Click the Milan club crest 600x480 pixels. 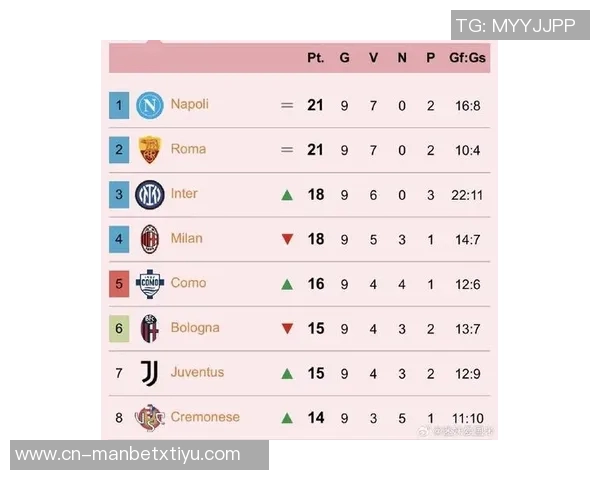coord(150,239)
